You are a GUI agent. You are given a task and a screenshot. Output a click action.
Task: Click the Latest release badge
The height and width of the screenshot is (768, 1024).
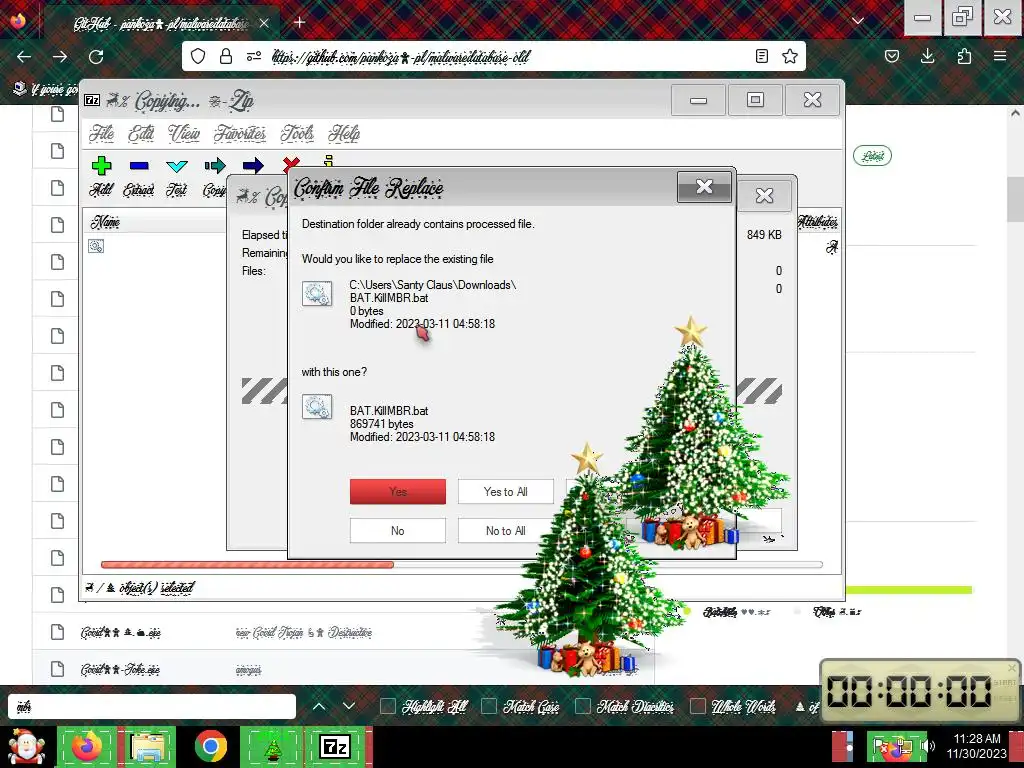point(872,155)
